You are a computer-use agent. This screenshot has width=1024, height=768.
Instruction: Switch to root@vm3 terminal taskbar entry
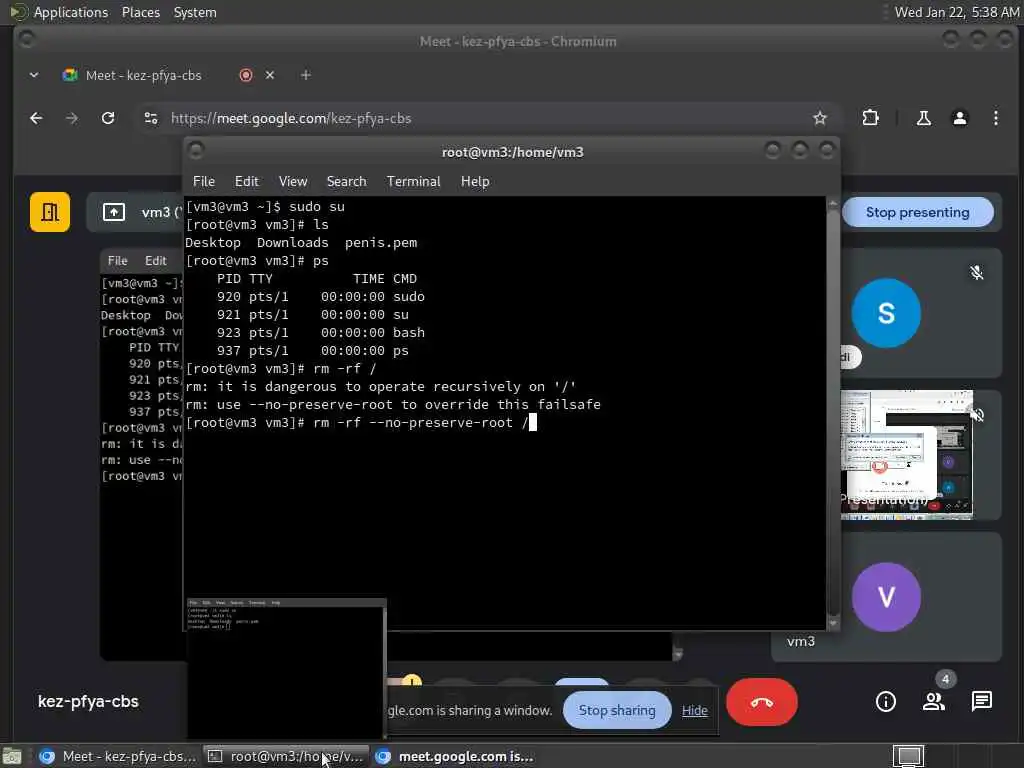click(286, 756)
